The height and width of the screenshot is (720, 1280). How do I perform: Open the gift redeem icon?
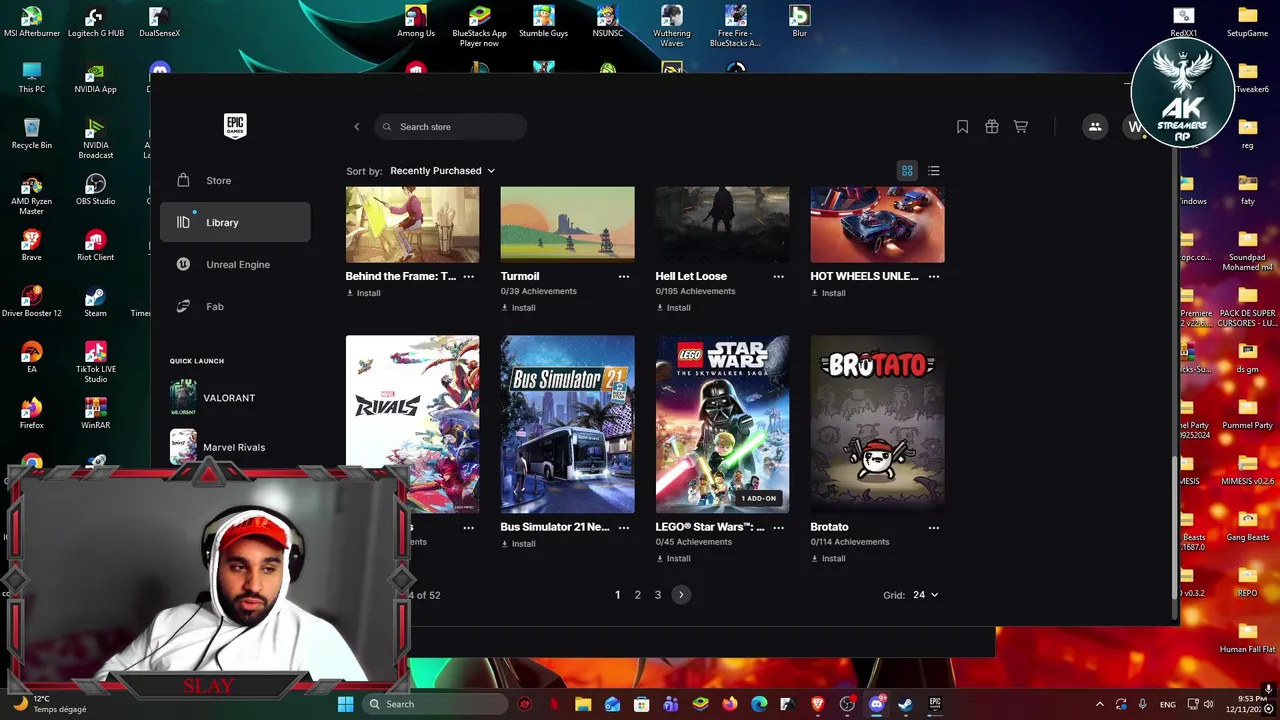coord(992,127)
